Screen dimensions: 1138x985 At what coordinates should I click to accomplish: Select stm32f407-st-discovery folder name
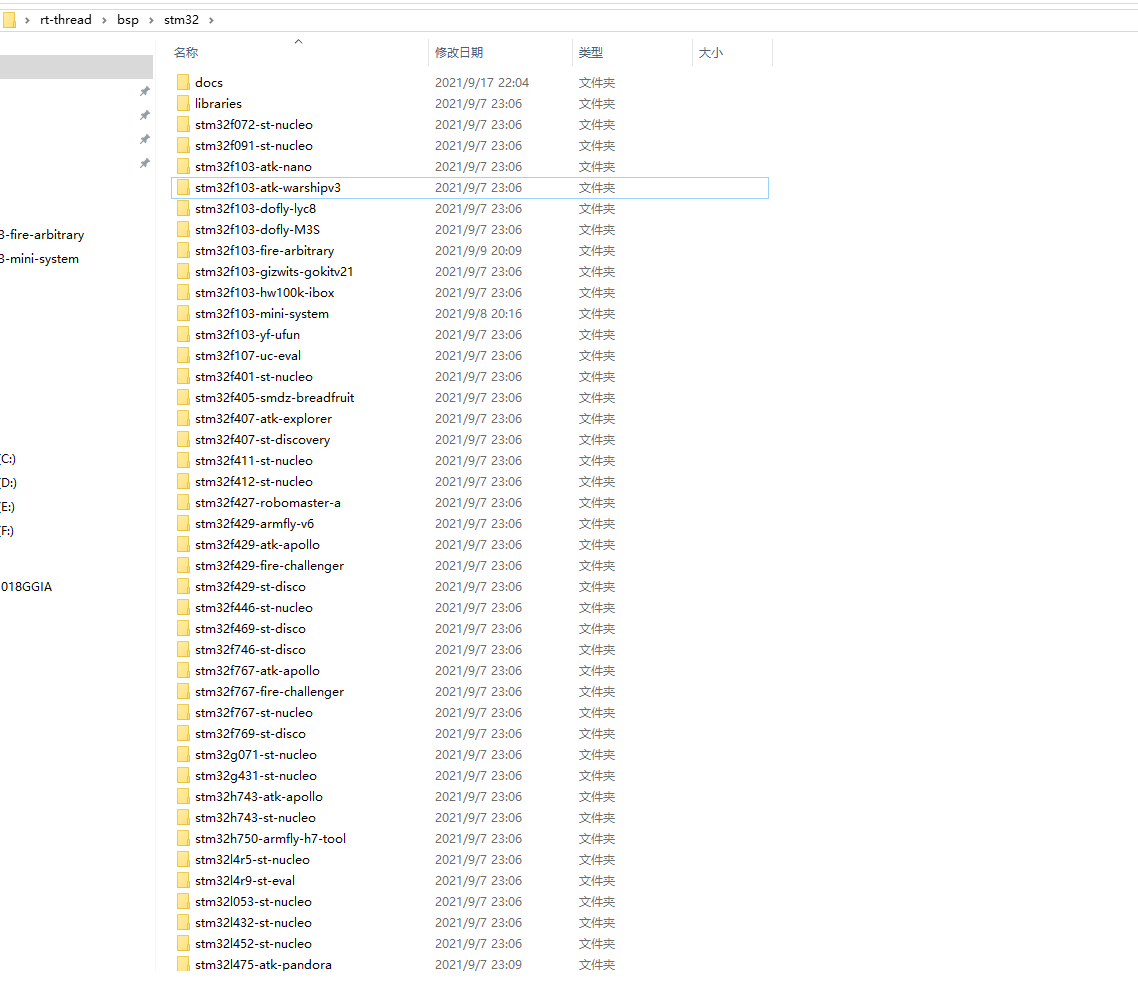[263, 440]
